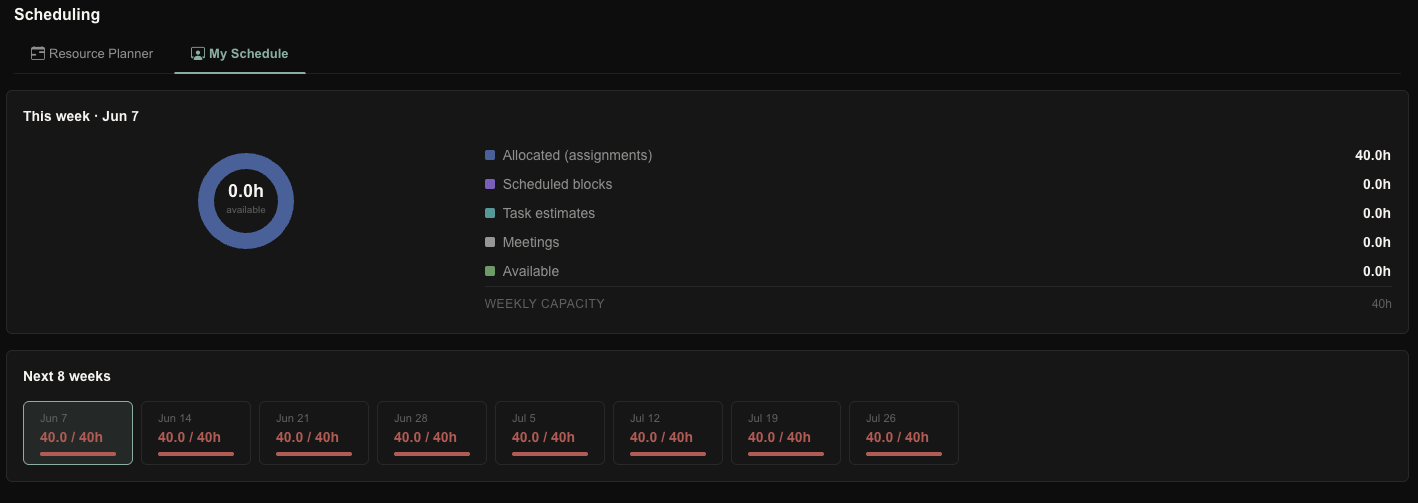Click the blue Allocated legend swatch
Viewport: 1418px width, 503px height.
(490, 156)
